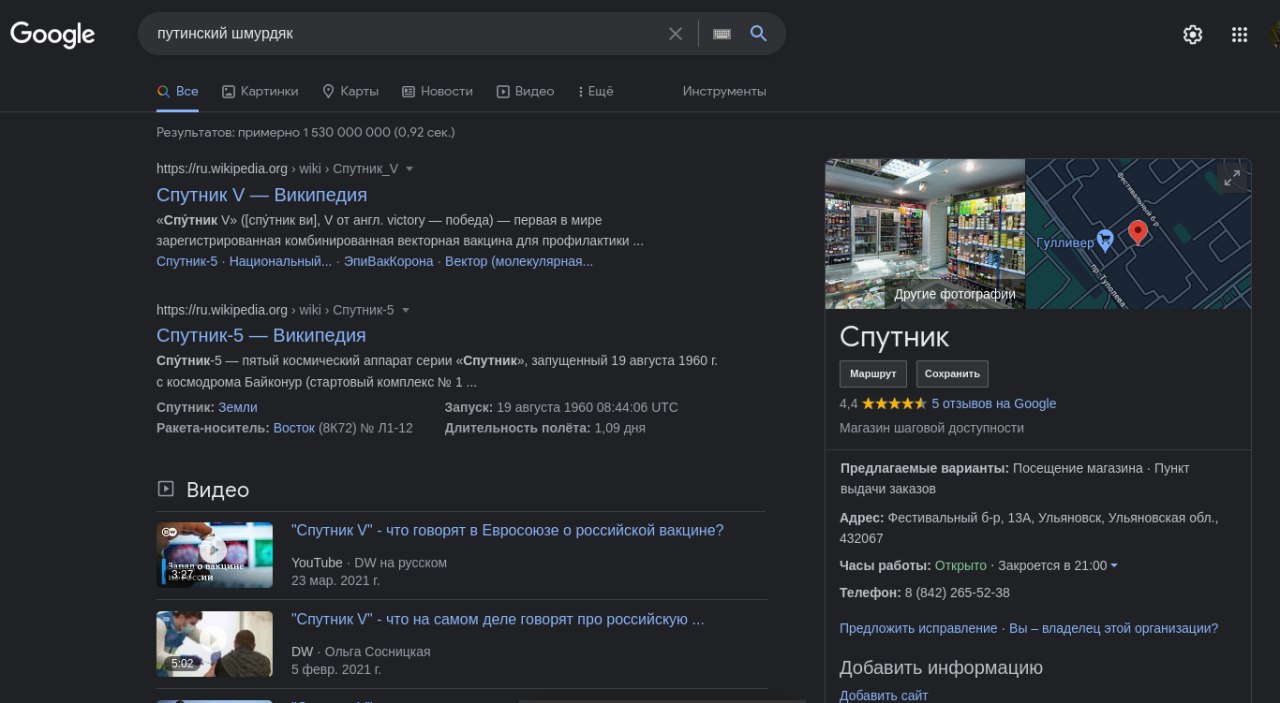Viewport: 1280px width, 703px height.
Task: Expand opening hours Закроется в 21:00
Action: click(x=1058, y=566)
